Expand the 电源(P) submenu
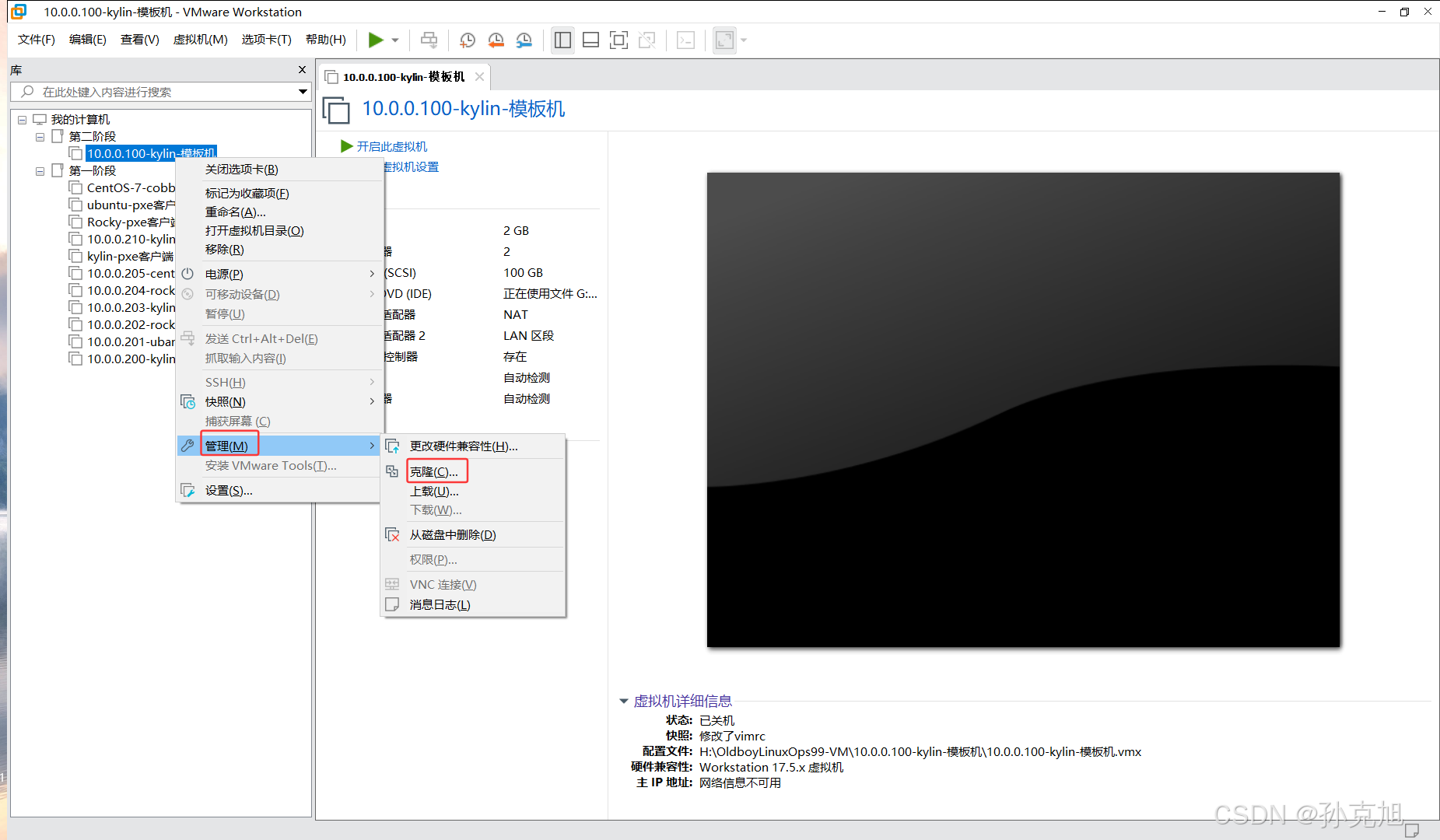The width and height of the screenshot is (1440, 840). [x=280, y=274]
